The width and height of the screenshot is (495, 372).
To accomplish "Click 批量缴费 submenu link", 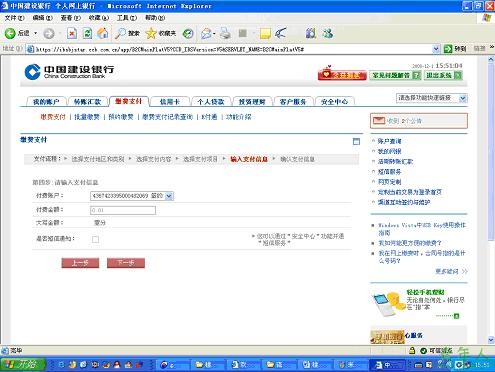I will pos(87,117).
